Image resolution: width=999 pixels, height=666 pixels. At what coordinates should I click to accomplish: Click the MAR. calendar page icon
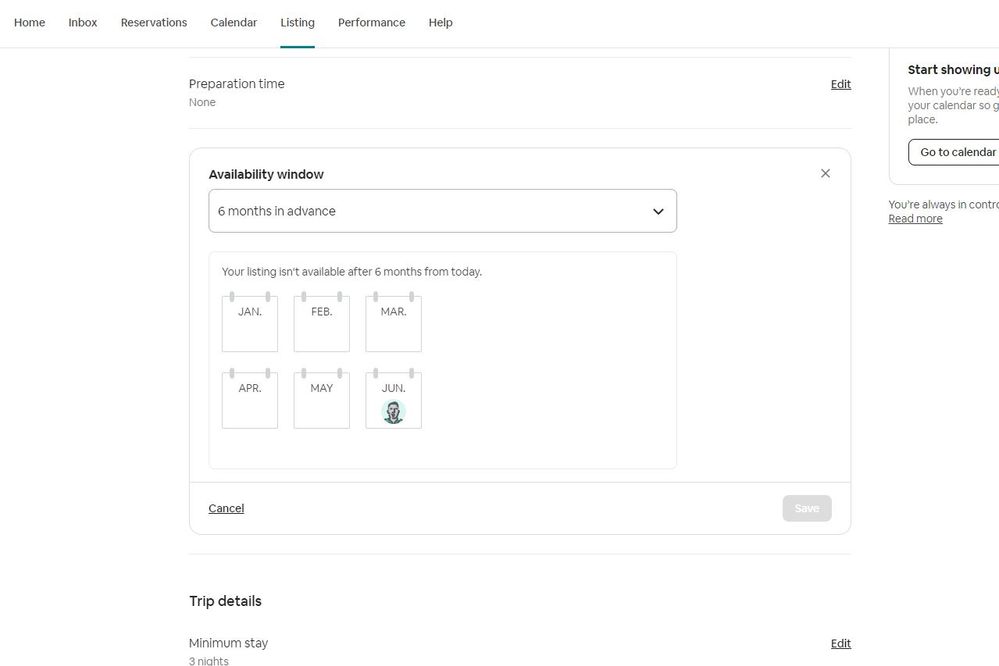click(393, 323)
